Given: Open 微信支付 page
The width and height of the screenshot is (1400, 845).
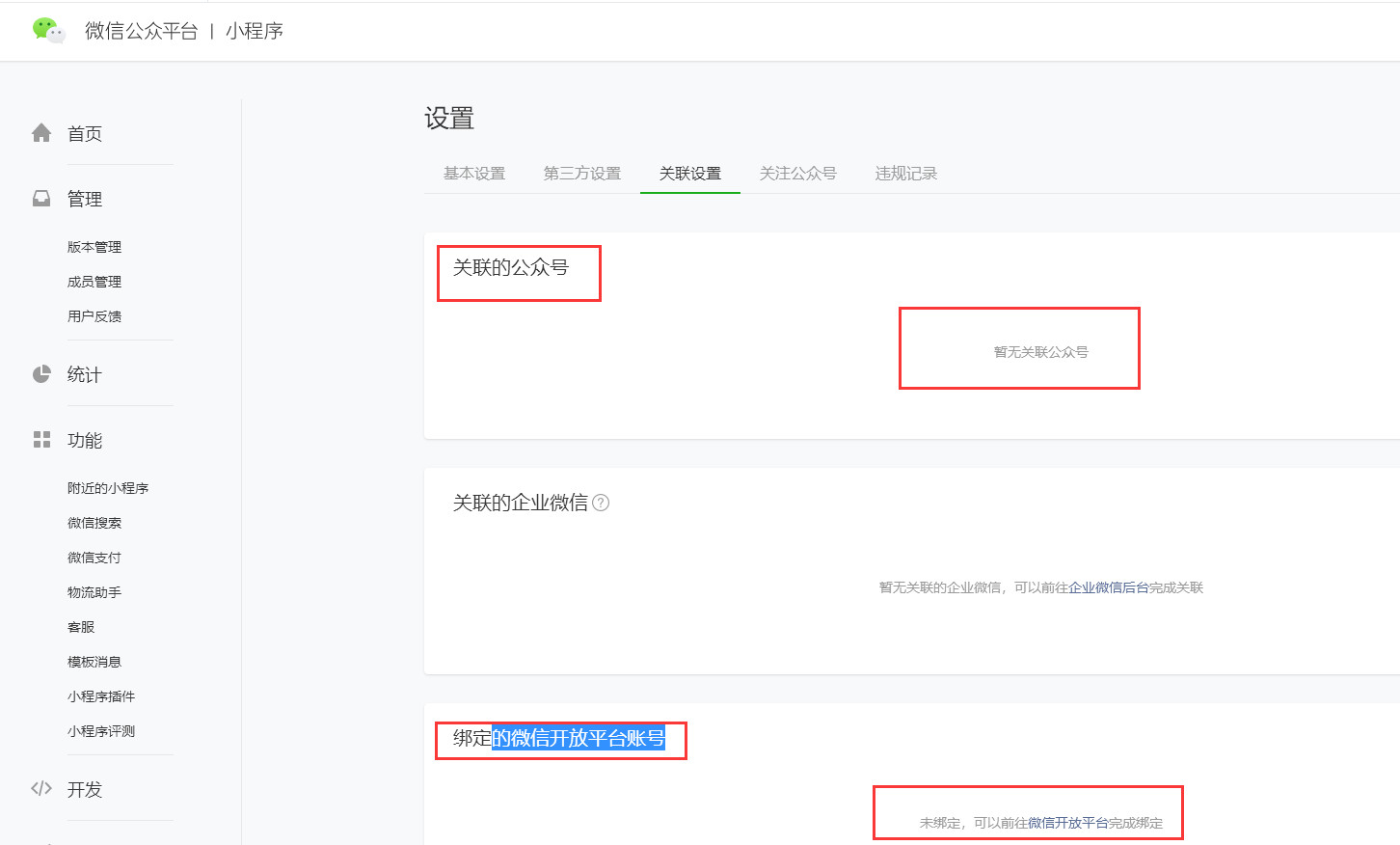Looking at the screenshot, I should (x=94, y=558).
